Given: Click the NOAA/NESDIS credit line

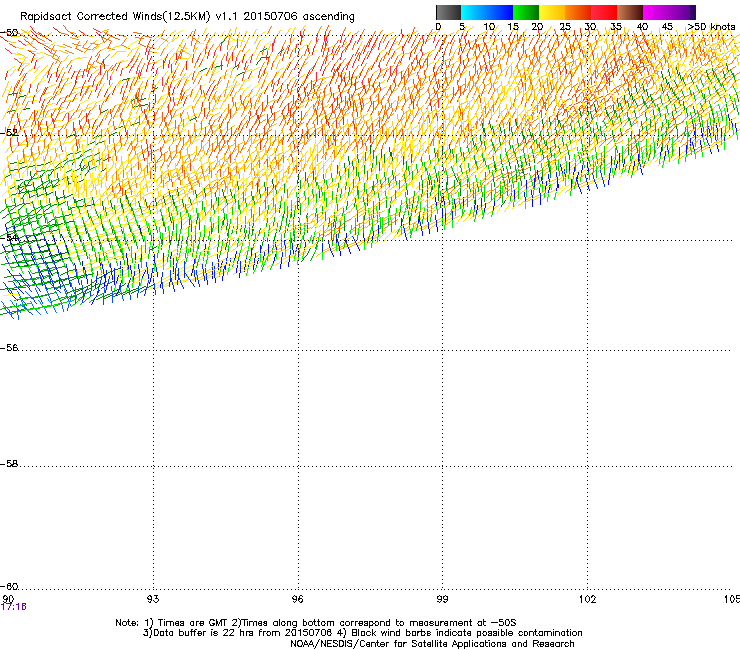Looking at the screenshot, I should coord(432,643).
